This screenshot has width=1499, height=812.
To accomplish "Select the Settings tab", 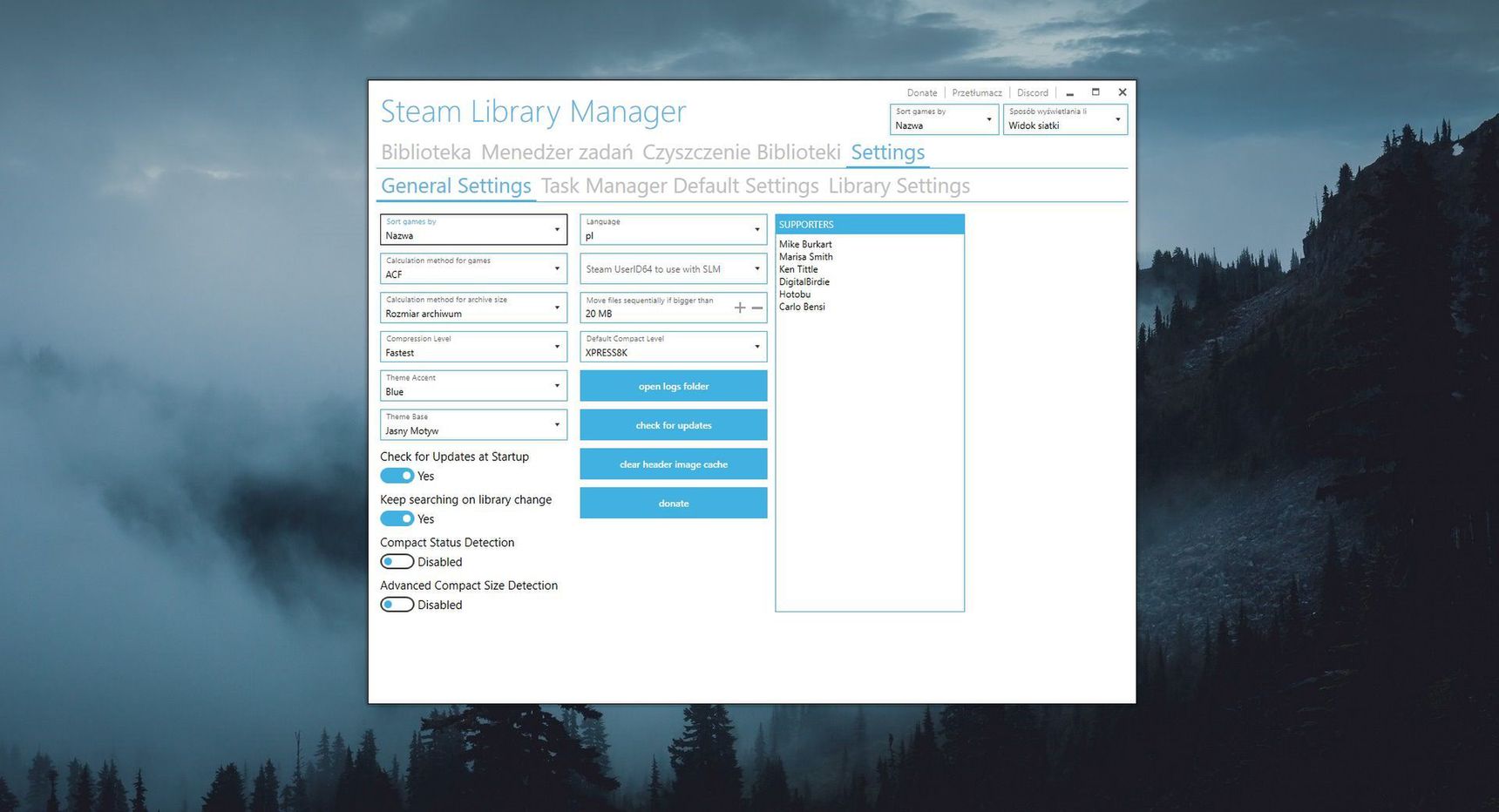I will point(887,152).
